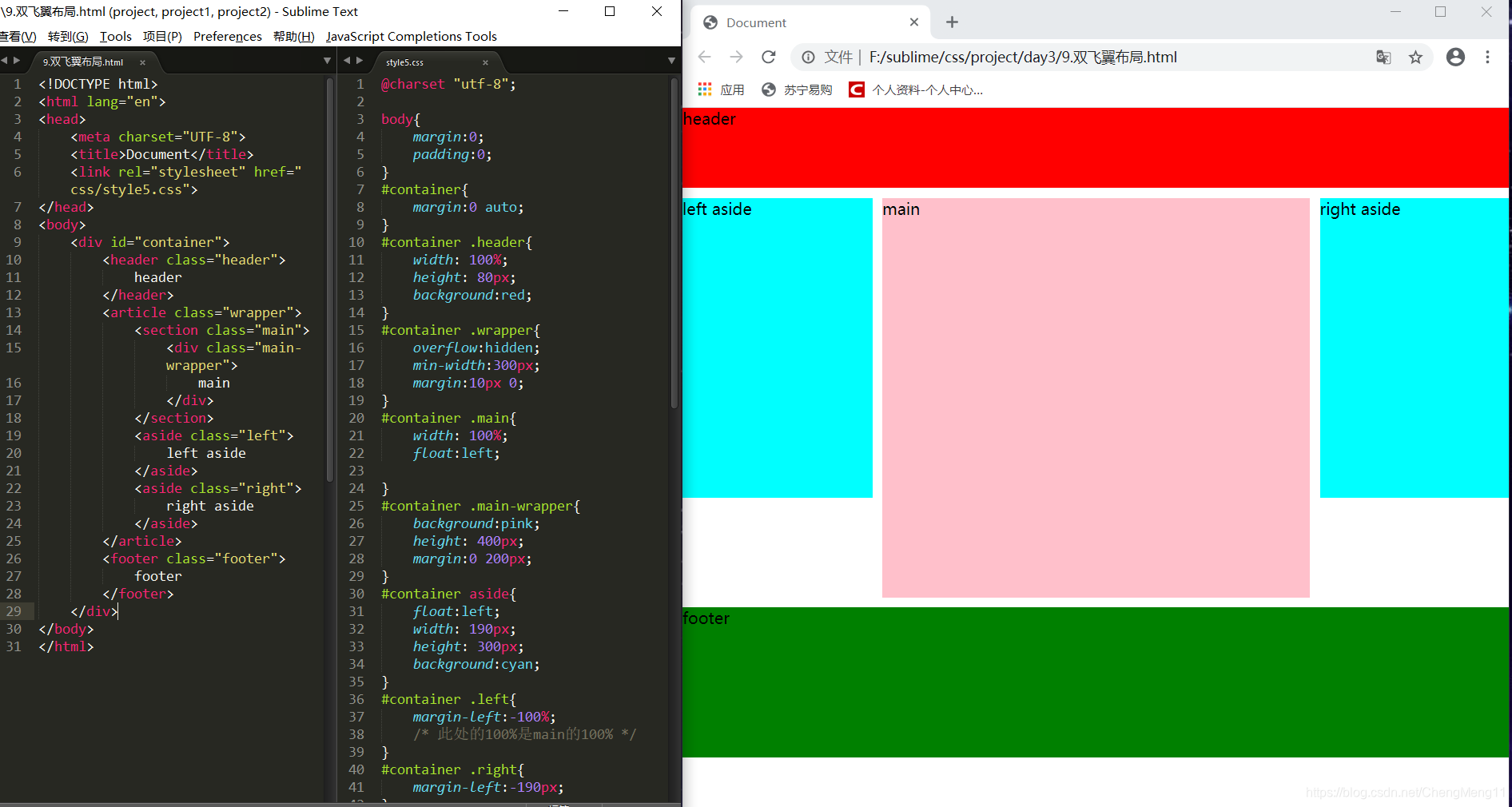Open Chrome profile avatar
The width and height of the screenshot is (1512, 807).
click(1456, 57)
